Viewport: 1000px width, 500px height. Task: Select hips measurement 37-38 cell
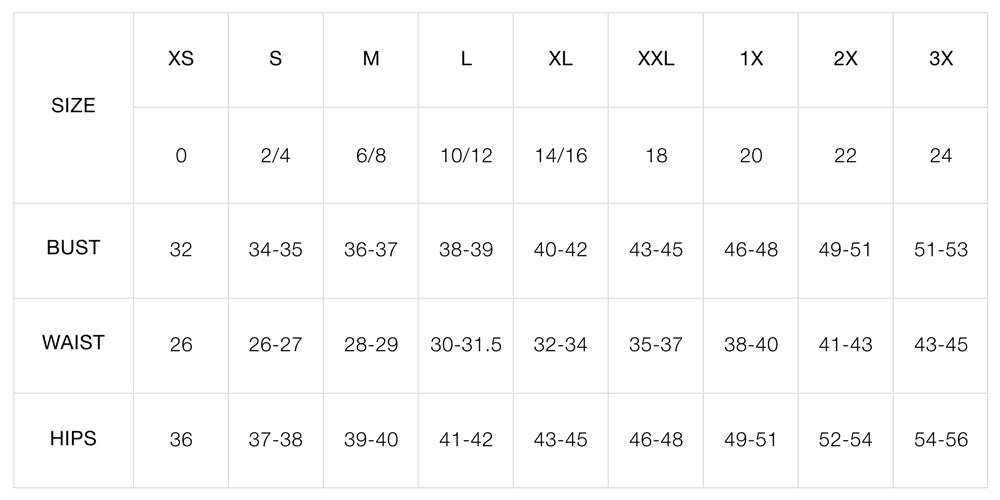[276, 440]
